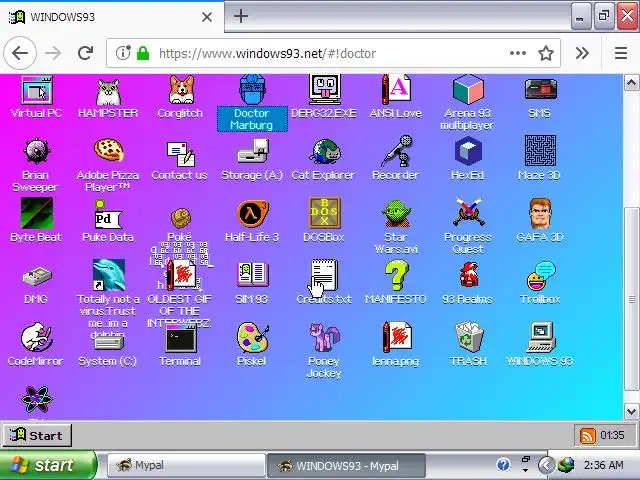Click the page scrollbar up arrow

(x=631, y=83)
